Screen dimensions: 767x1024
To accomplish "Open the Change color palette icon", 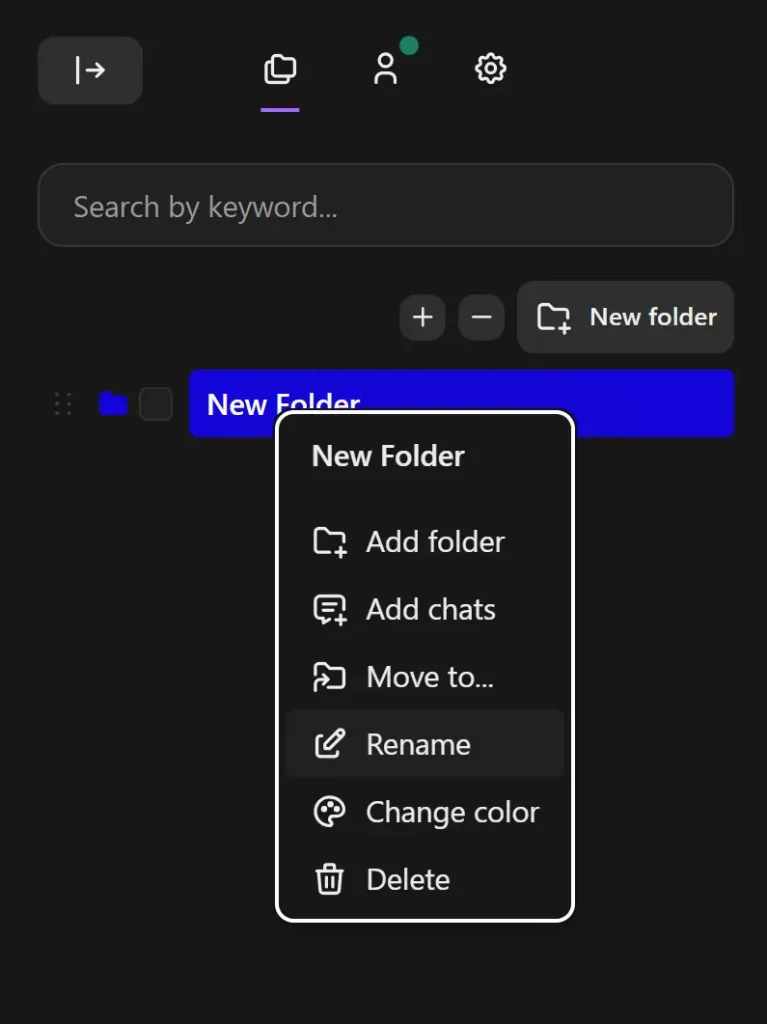I will pos(328,812).
